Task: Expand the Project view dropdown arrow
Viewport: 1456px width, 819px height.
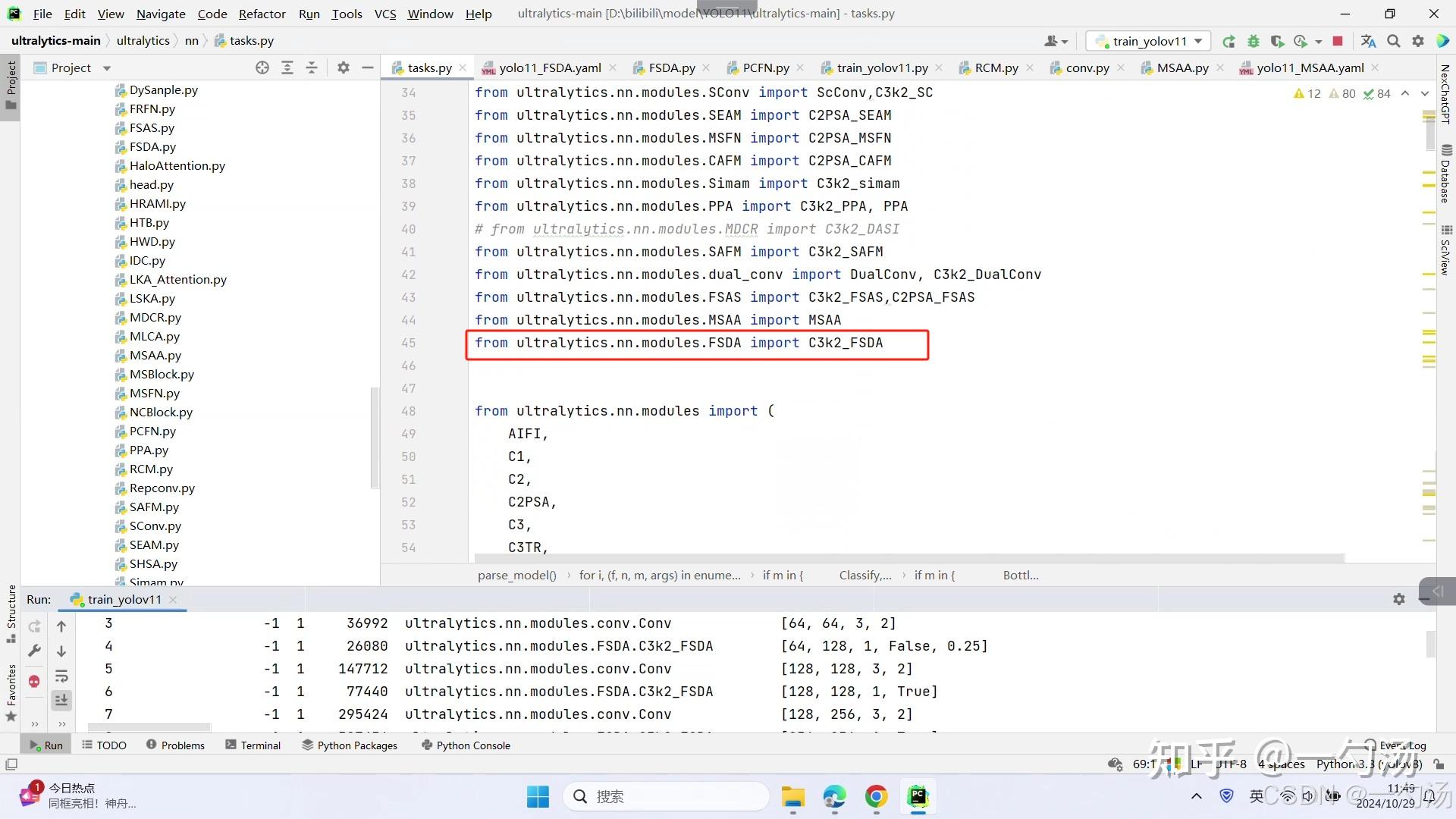Action: pos(107,68)
